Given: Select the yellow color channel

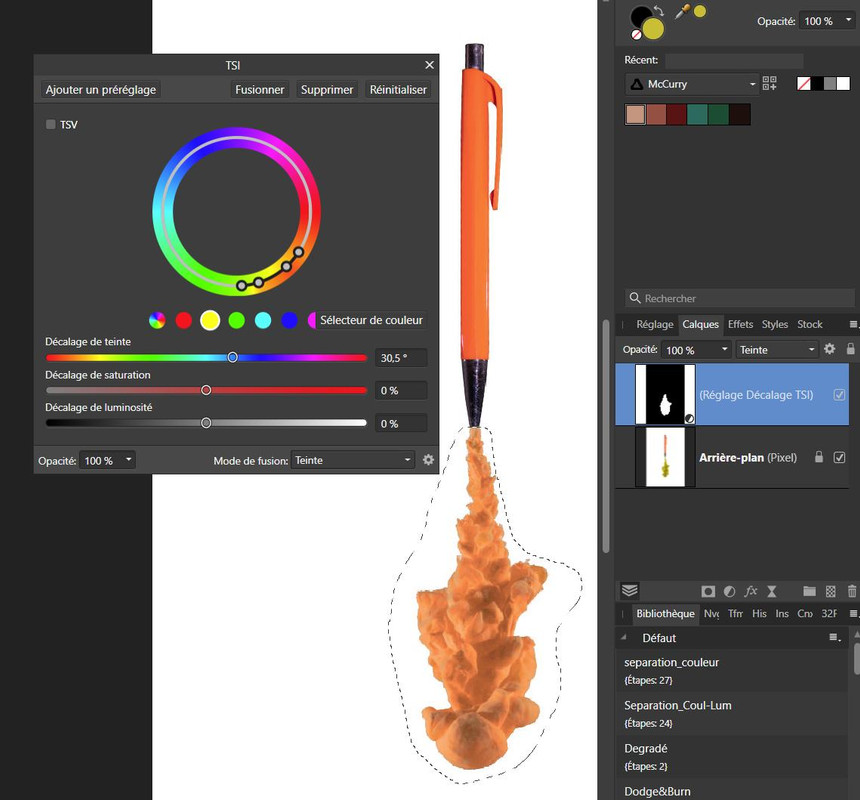Looking at the screenshot, I should click(x=210, y=320).
